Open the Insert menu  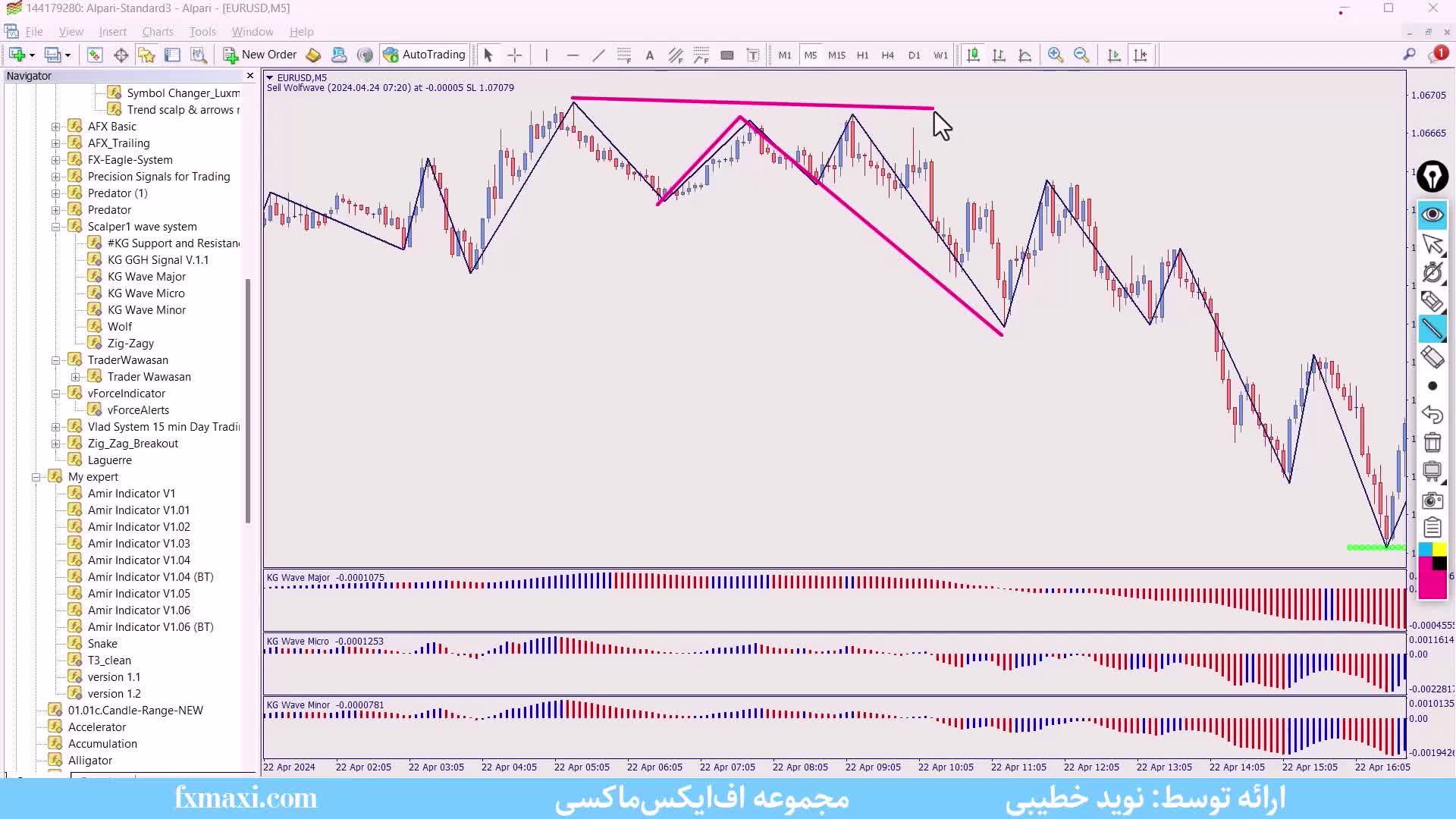(x=112, y=32)
